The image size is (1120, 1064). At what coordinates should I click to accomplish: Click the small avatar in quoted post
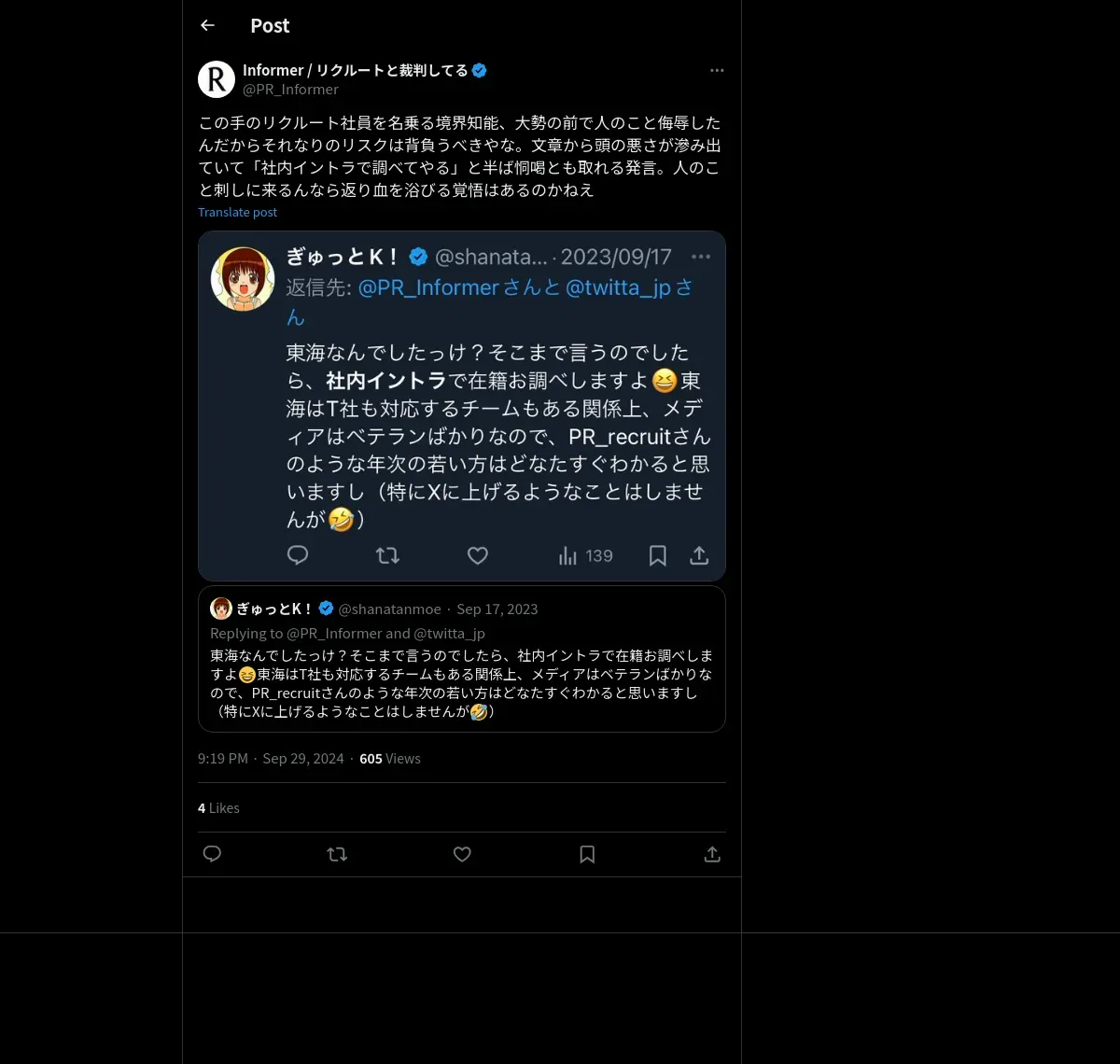[x=221, y=609]
